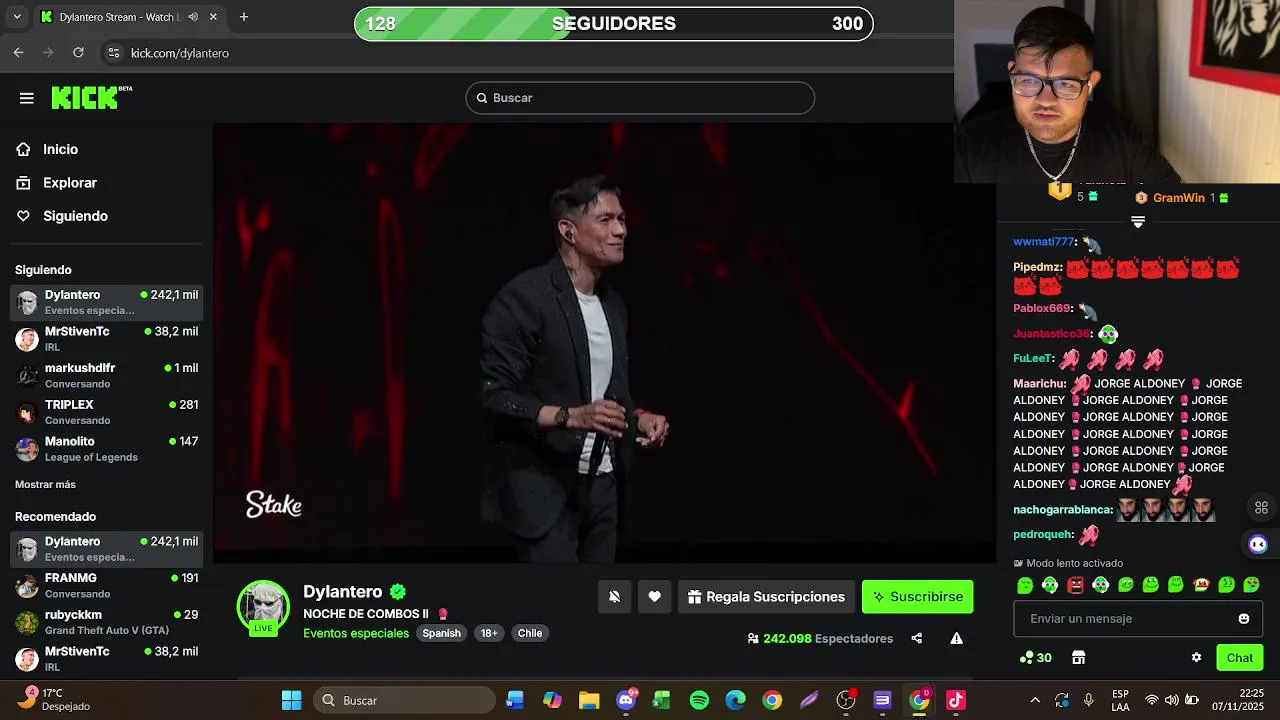Open File Explorer from taskbar
The image size is (1280, 720).
tap(589, 700)
